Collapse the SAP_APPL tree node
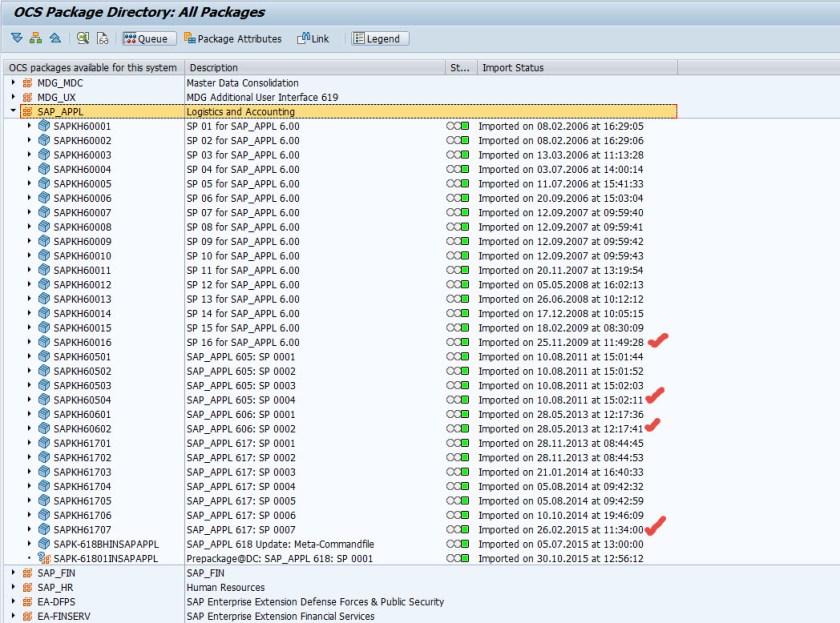Image resolution: width=840 pixels, height=623 pixels. pyautogui.click(x=12, y=112)
